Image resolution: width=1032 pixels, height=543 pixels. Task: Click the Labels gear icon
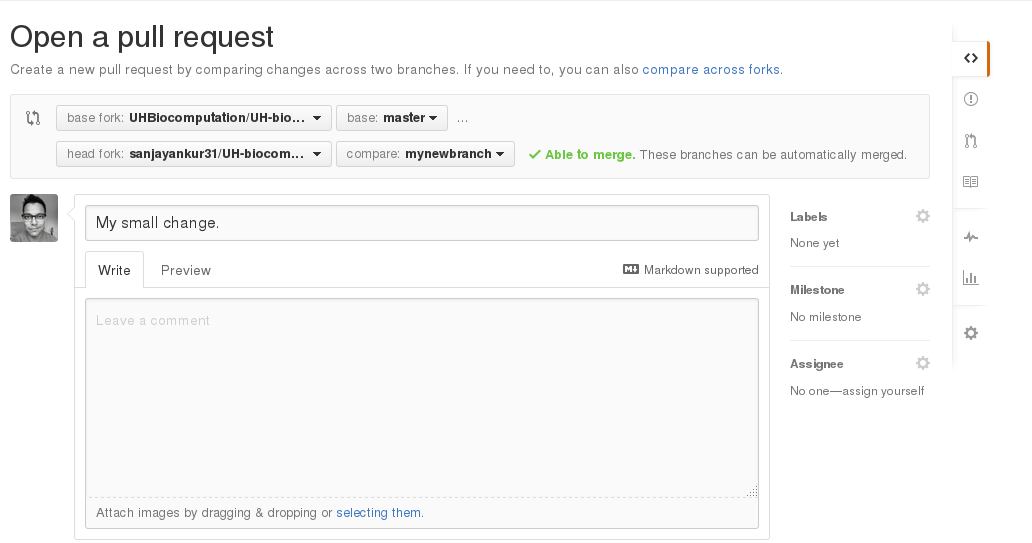click(923, 216)
